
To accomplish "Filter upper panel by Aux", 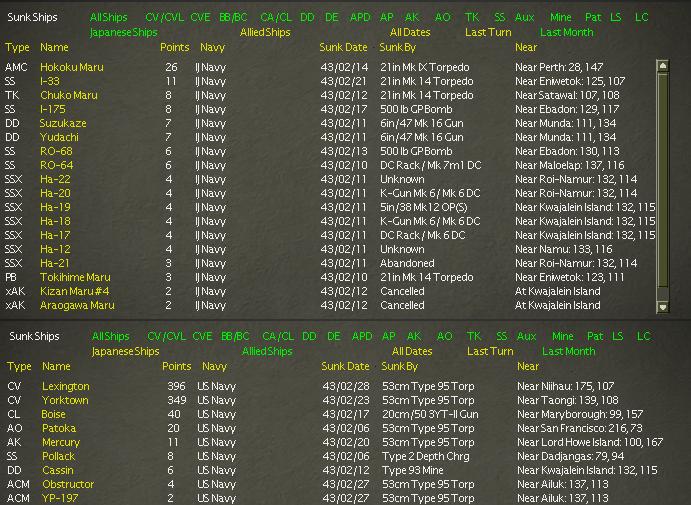I will (x=524, y=17).
